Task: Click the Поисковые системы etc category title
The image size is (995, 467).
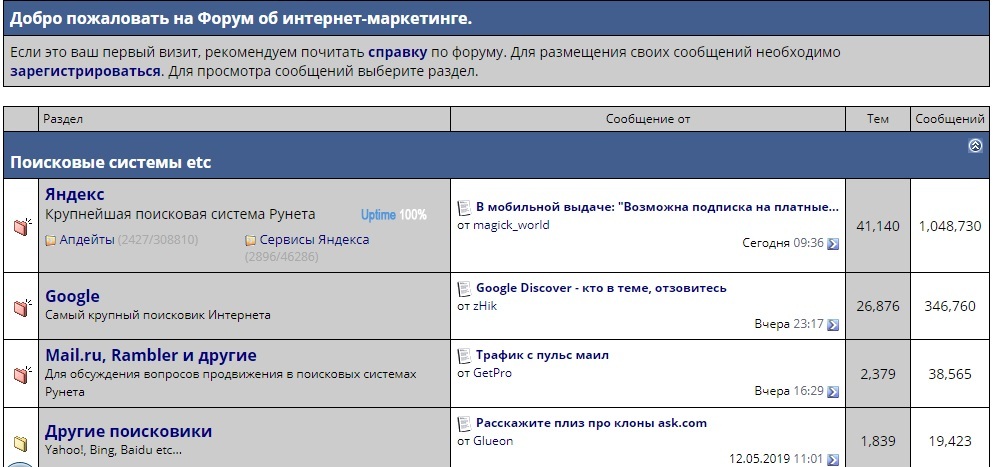Action: tap(110, 162)
